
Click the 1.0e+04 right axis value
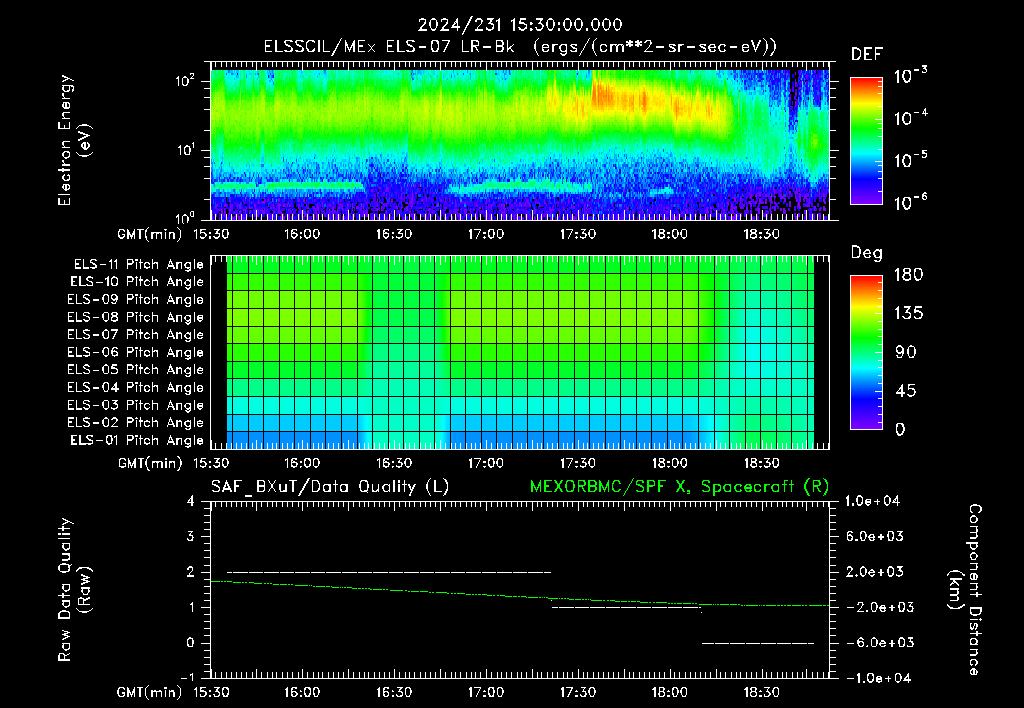click(872, 501)
